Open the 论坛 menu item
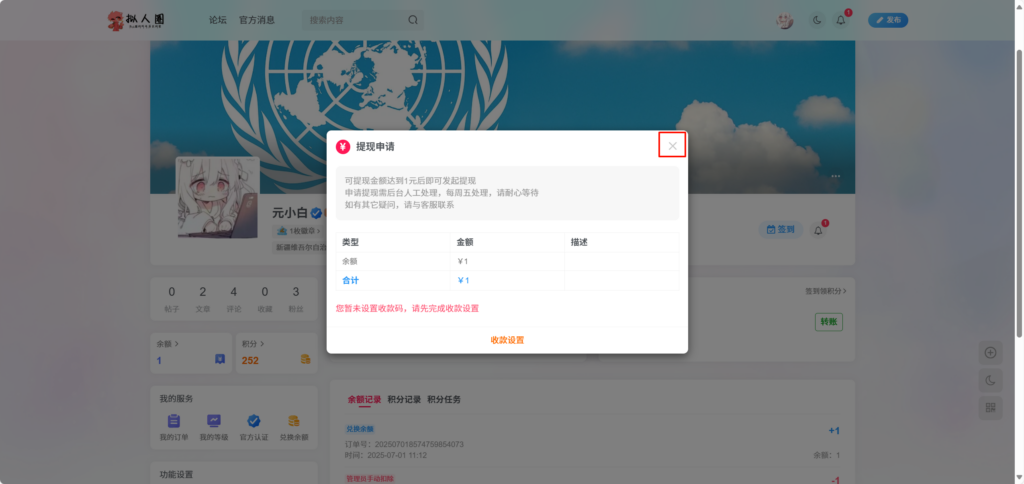1024x484 pixels. 218,20
